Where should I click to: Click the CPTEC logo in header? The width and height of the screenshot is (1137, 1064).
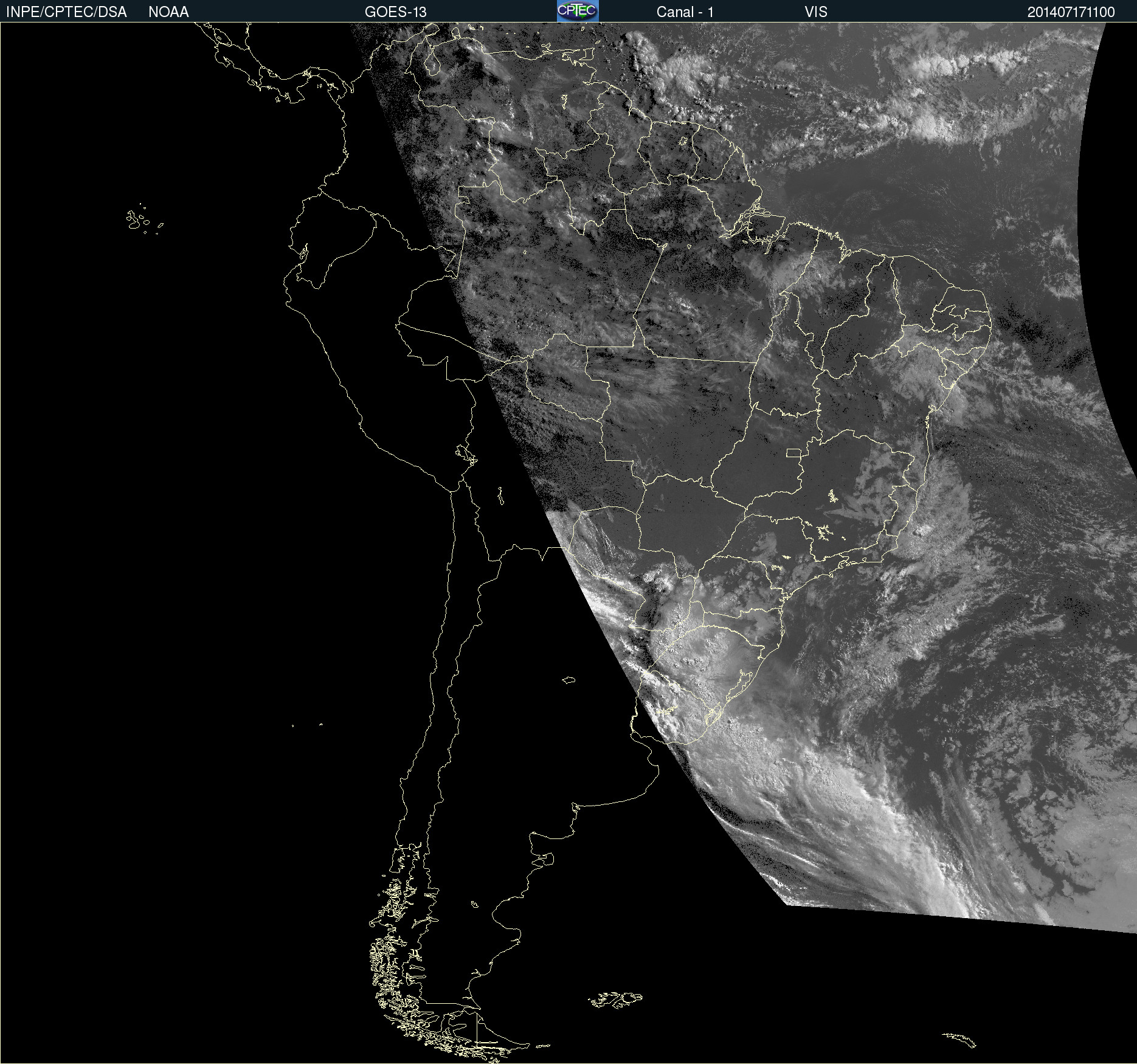tap(578, 11)
